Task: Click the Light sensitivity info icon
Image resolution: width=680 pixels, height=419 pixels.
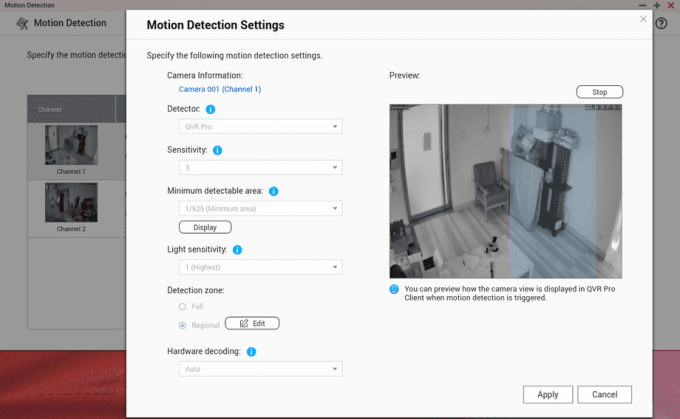Action: pyautogui.click(x=239, y=250)
